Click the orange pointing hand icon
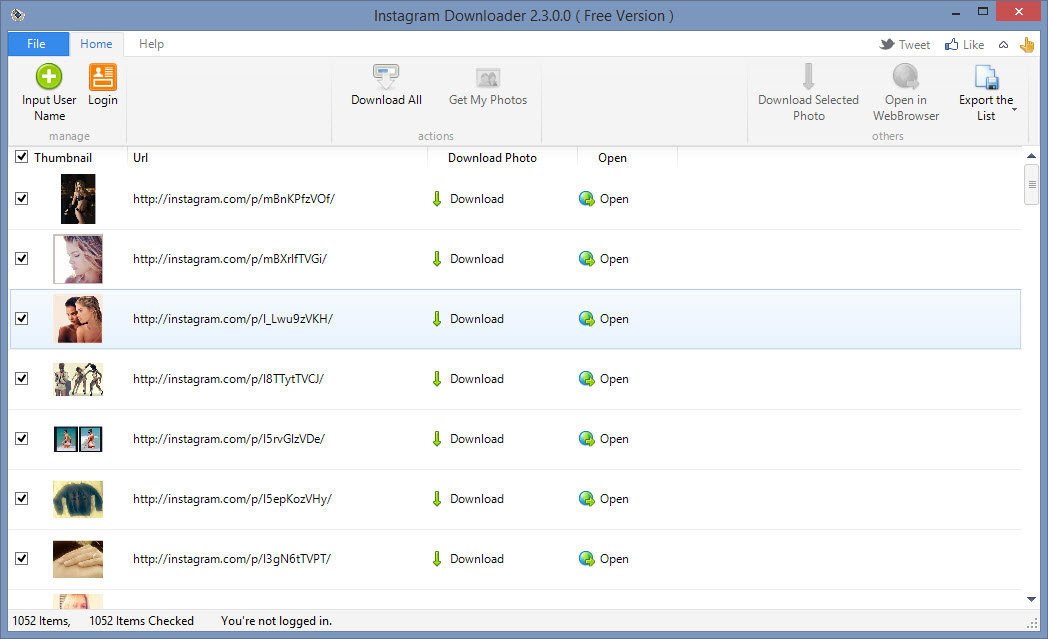The image size is (1048, 639). click(1027, 45)
